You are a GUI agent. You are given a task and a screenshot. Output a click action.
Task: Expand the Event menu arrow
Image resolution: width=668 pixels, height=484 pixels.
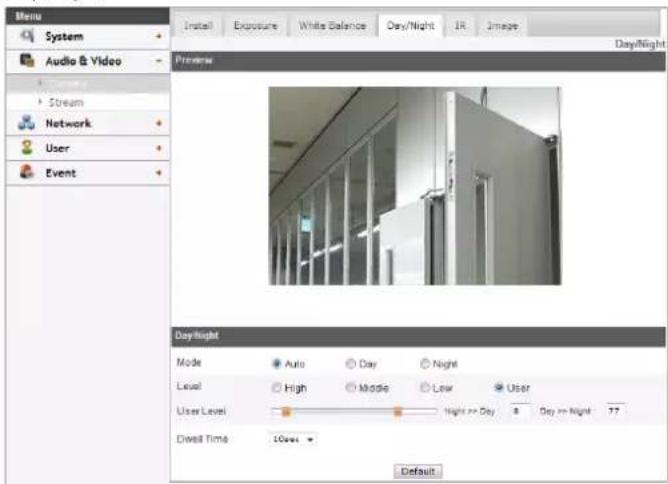pyautogui.click(x=158, y=173)
